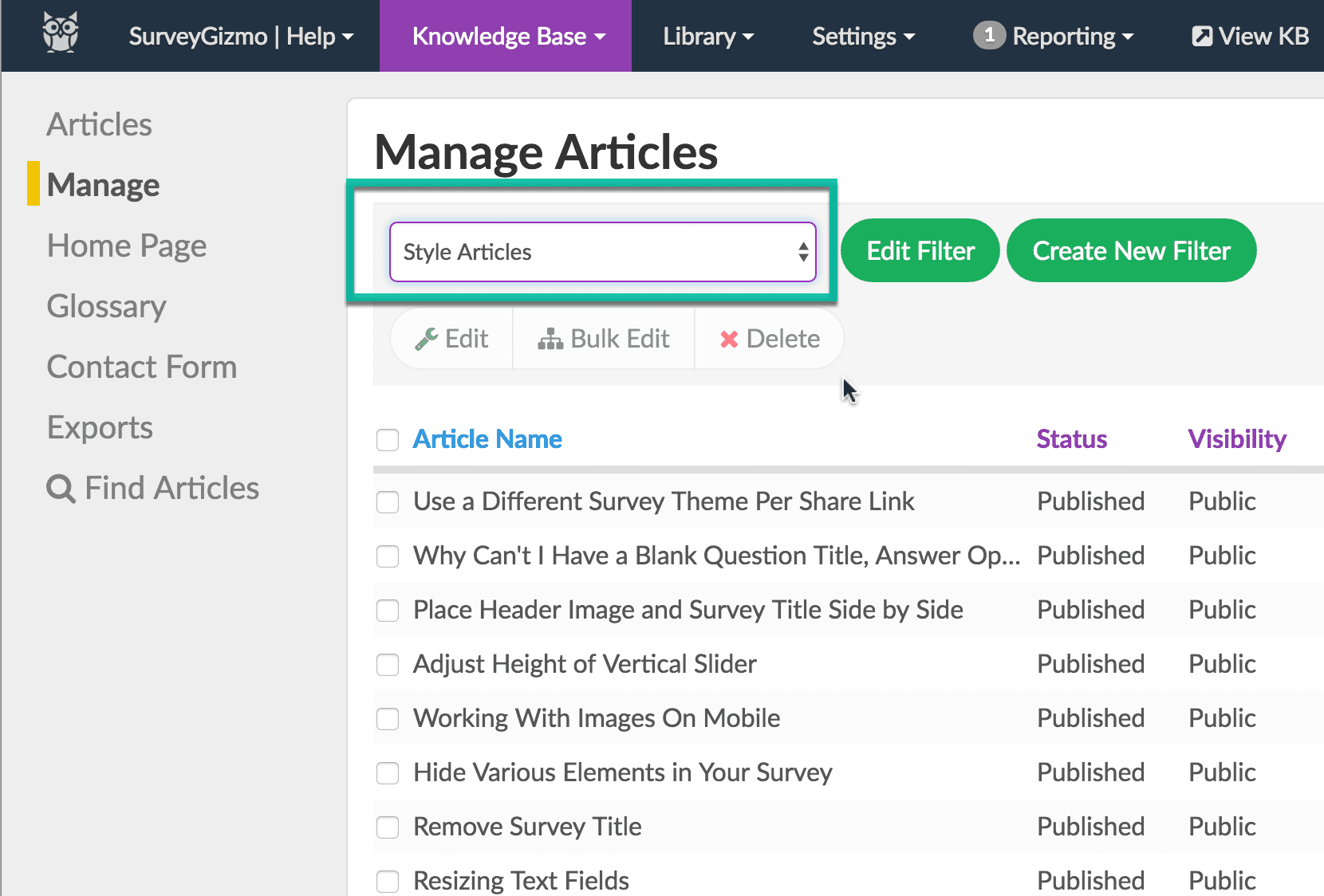Click the wrench Edit icon
The height and width of the screenshot is (896, 1324).
(x=427, y=339)
